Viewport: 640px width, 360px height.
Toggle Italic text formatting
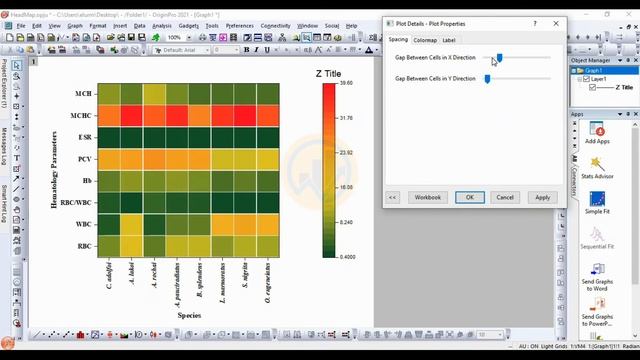click(x=256, y=50)
